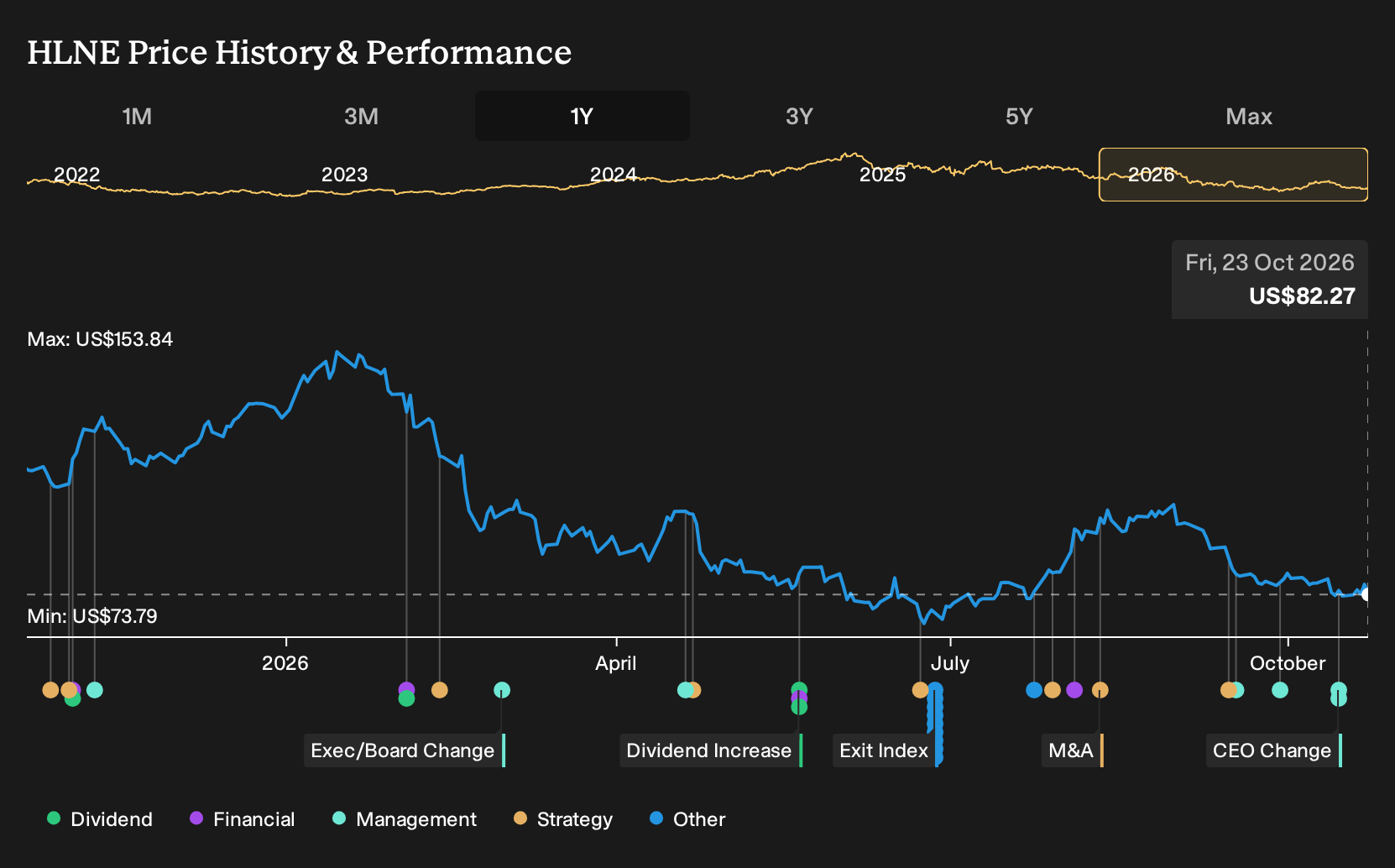The width and height of the screenshot is (1395, 868).
Task: Open the Exec/Board Change event label
Action: pyautogui.click(x=405, y=750)
